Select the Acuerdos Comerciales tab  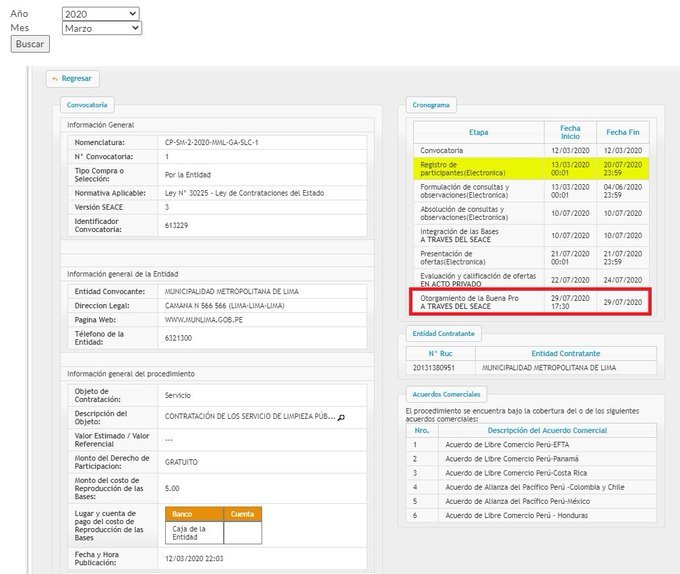446,394
